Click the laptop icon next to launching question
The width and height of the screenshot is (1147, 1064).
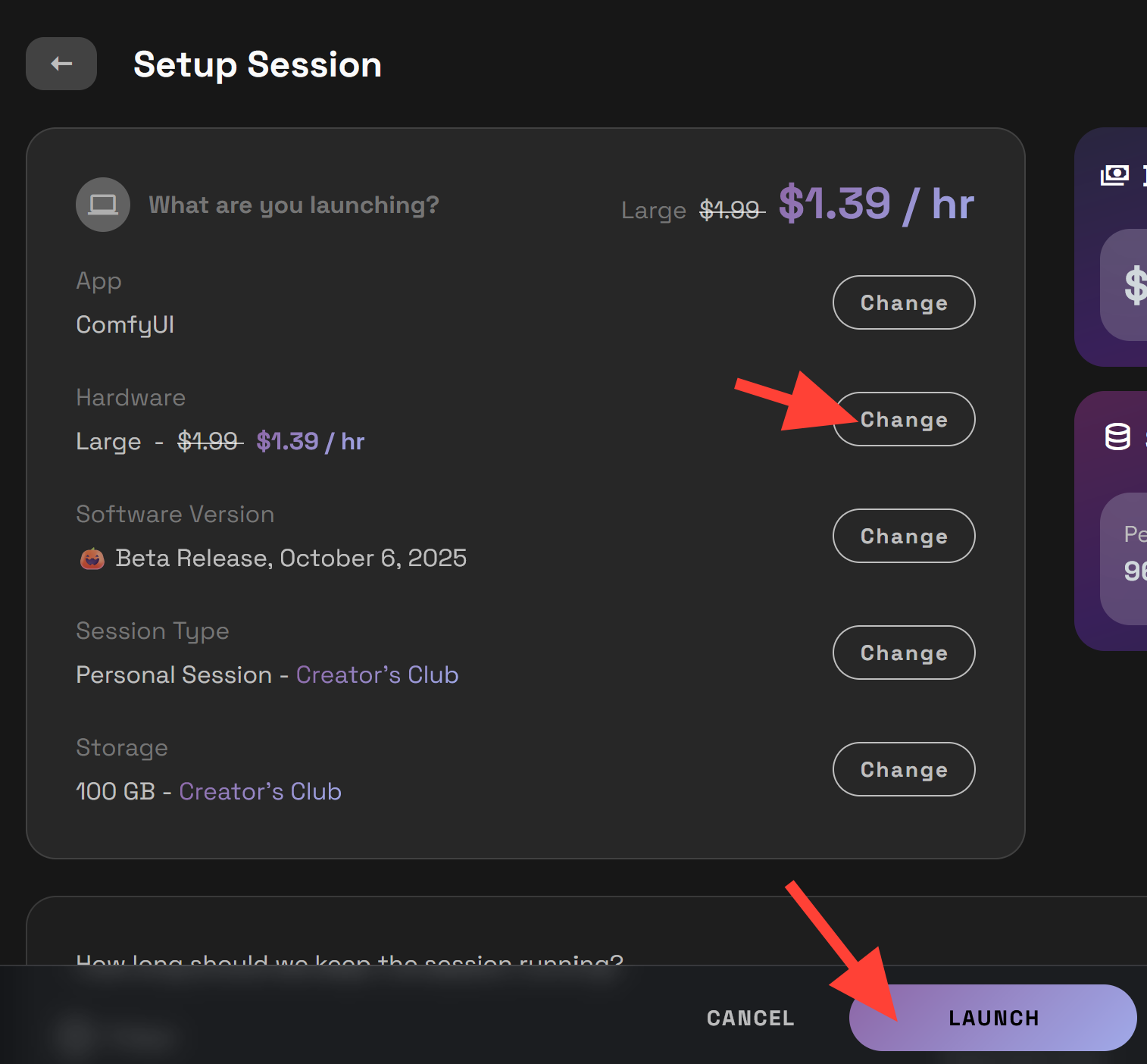coord(103,204)
